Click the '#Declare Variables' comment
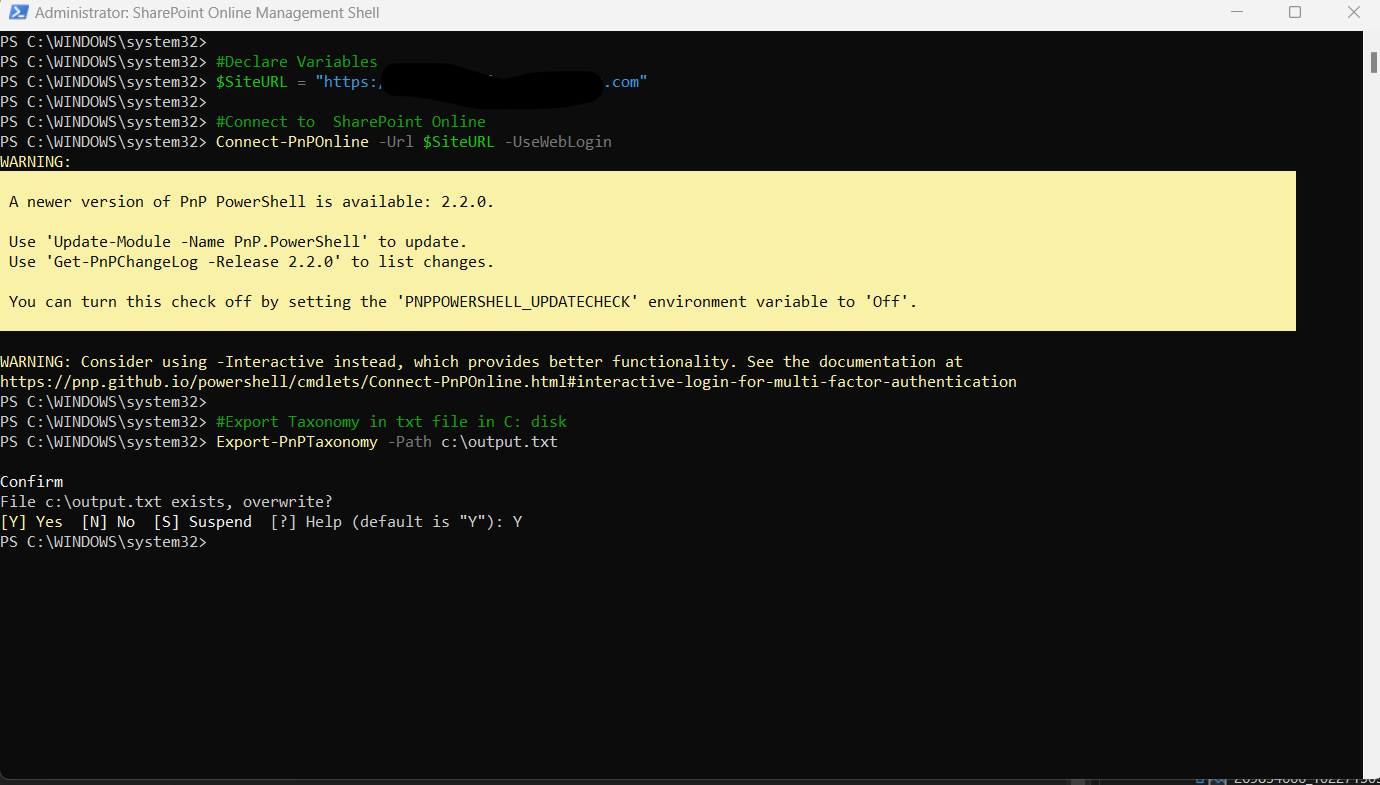Image resolution: width=1380 pixels, height=785 pixels. coord(297,62)
